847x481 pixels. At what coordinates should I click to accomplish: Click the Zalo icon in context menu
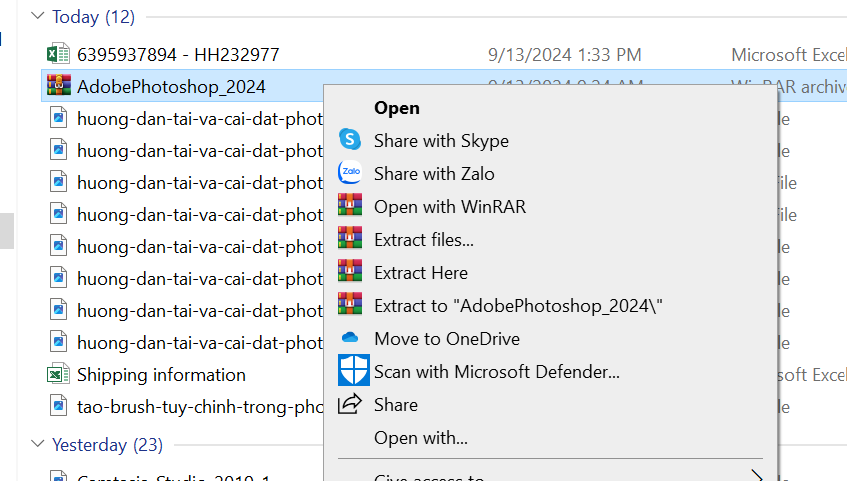coord(350,172)
